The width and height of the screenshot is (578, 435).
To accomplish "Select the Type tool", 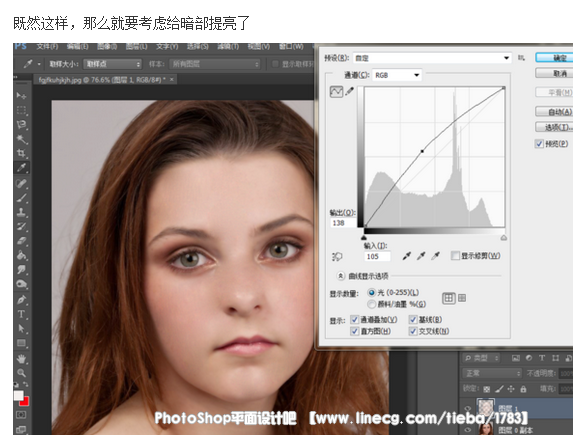I will [21, 314].
